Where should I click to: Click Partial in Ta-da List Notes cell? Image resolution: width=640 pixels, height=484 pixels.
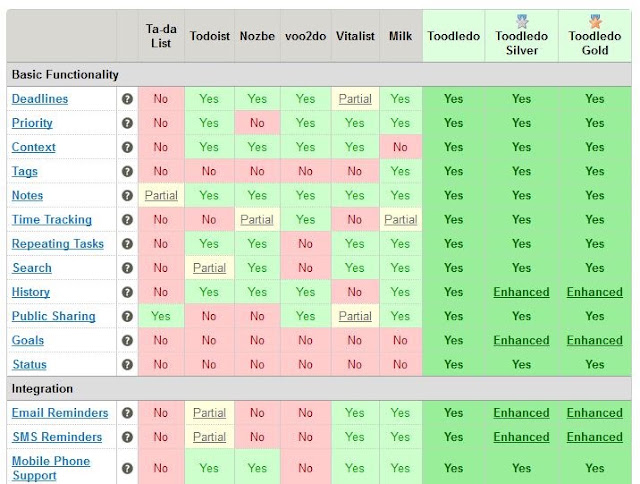[x=161, y=195]
